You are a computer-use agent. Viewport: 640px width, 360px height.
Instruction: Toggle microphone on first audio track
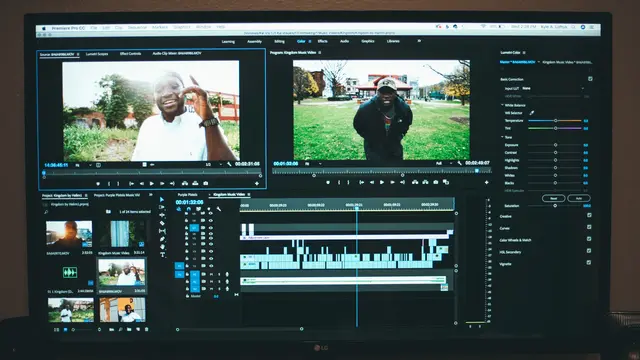[227, 274]
